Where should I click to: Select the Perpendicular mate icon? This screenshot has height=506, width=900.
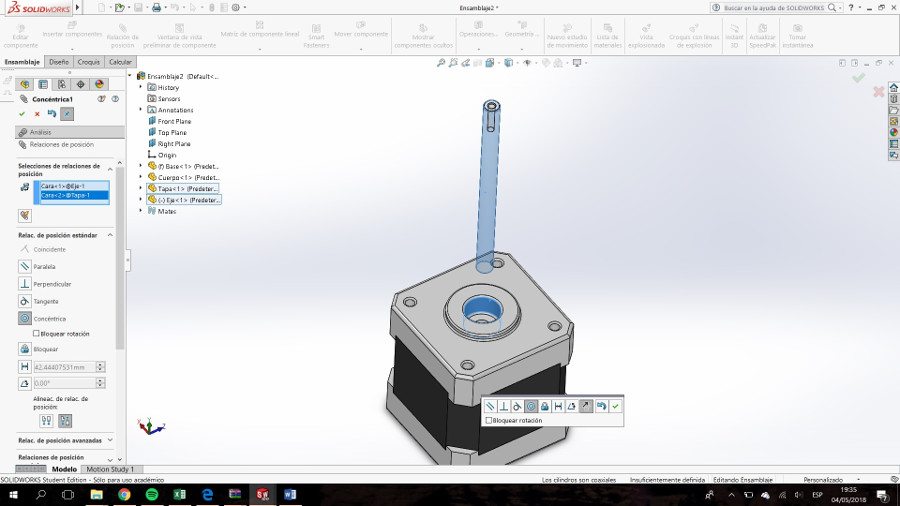(x=25, y=283)
